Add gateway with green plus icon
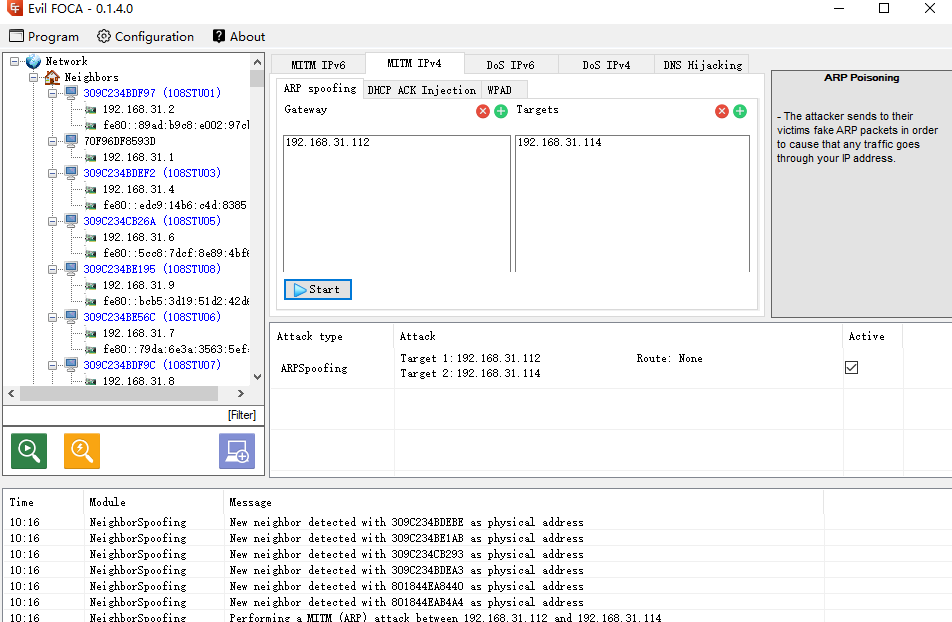Image resolution: width=952 pixels, height=622 pixels. point(501,111)
